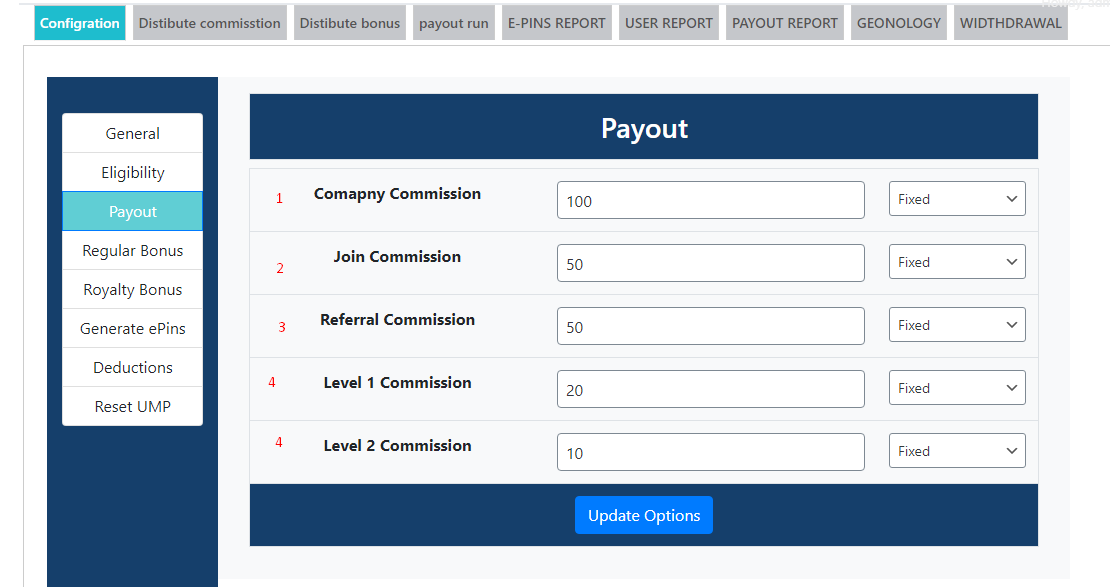Click the Update Options button

(643, 515)
